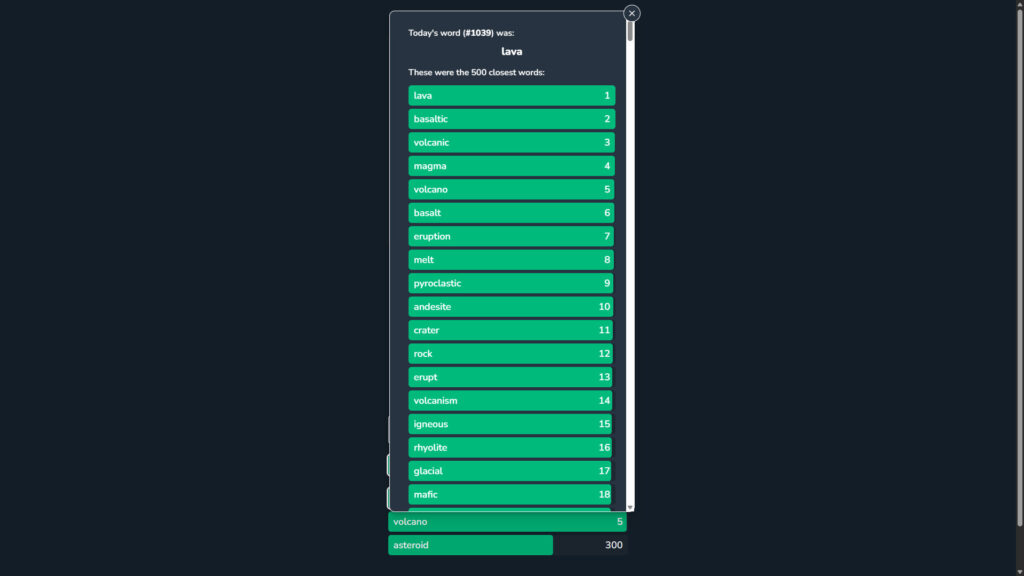Select the 'igneous' row ranked 15
The image size is (1024, 576).
511,425
